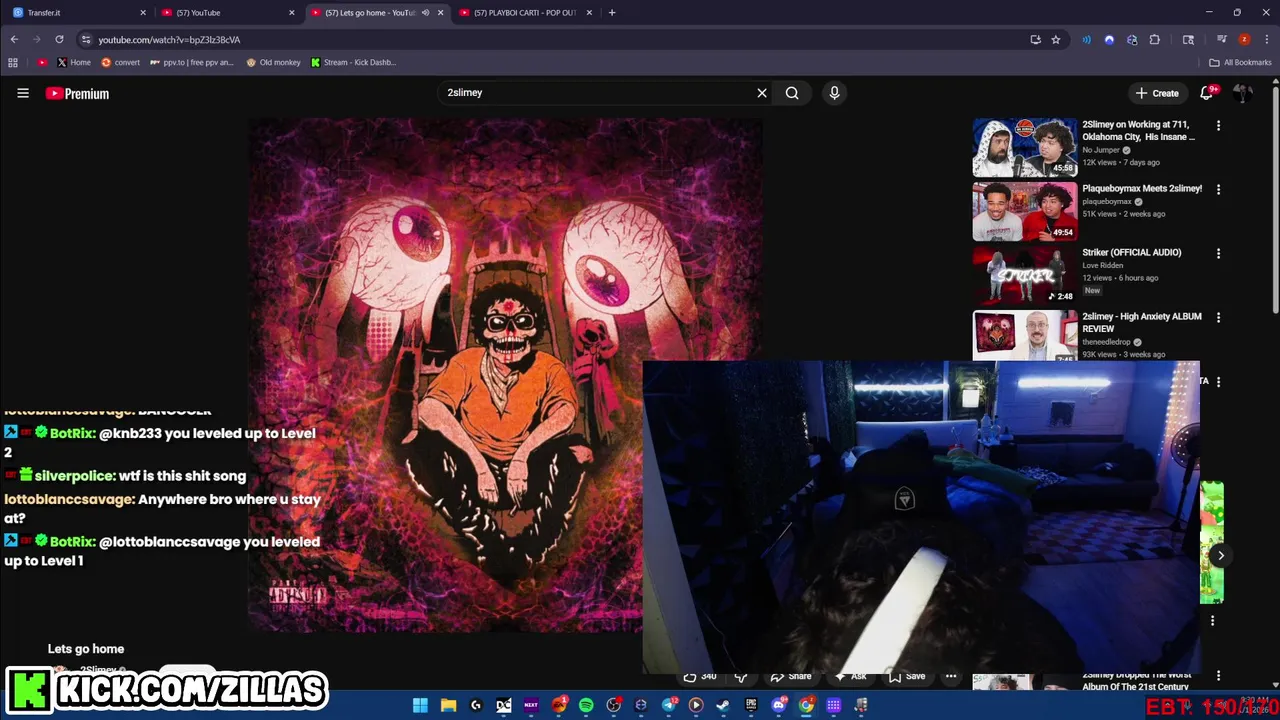1280x720 pixels.
Task: Bookmark this page with the star icon
Action: pos(1056,40)
